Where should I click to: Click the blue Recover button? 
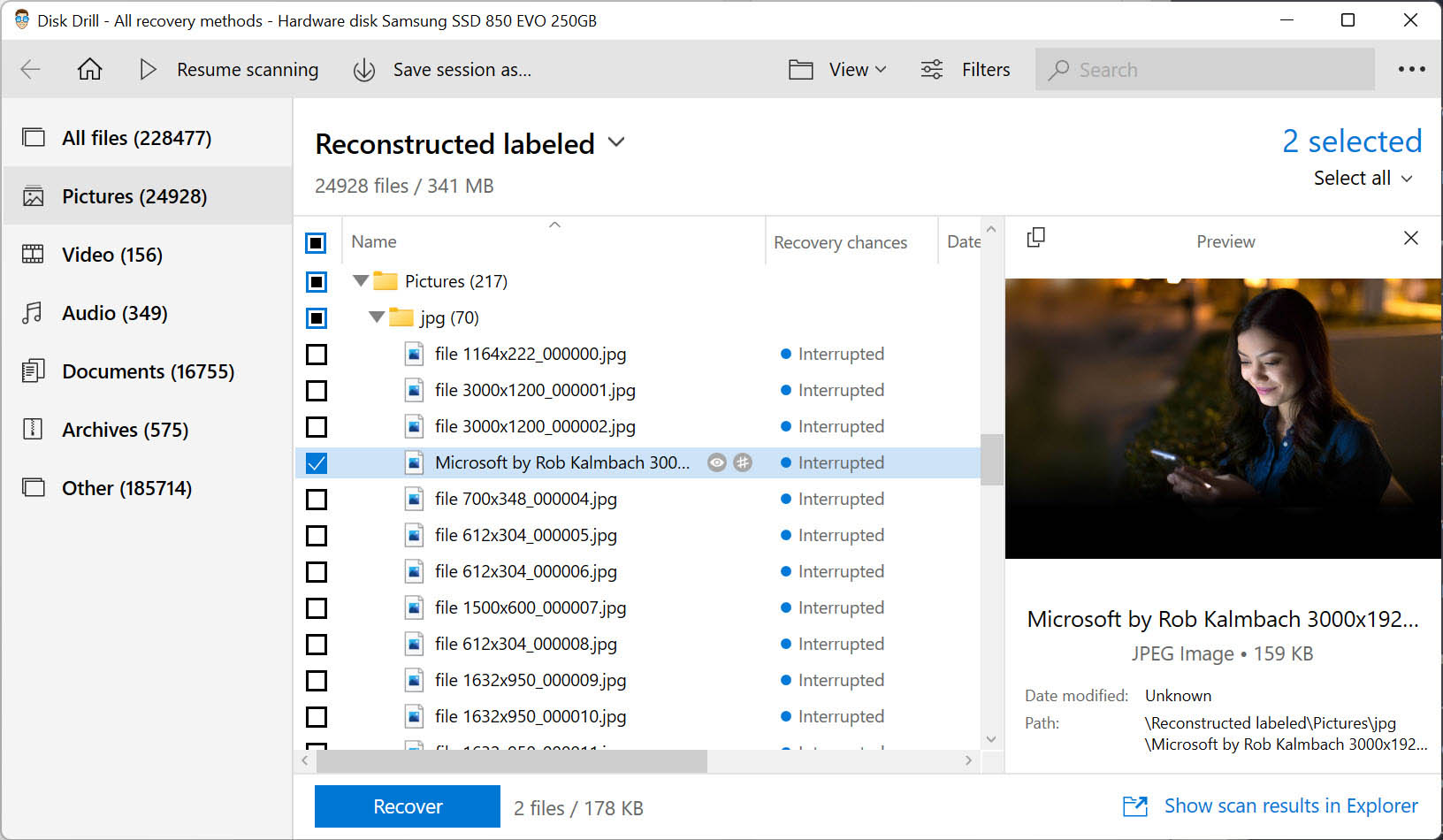tap(408, 806)
